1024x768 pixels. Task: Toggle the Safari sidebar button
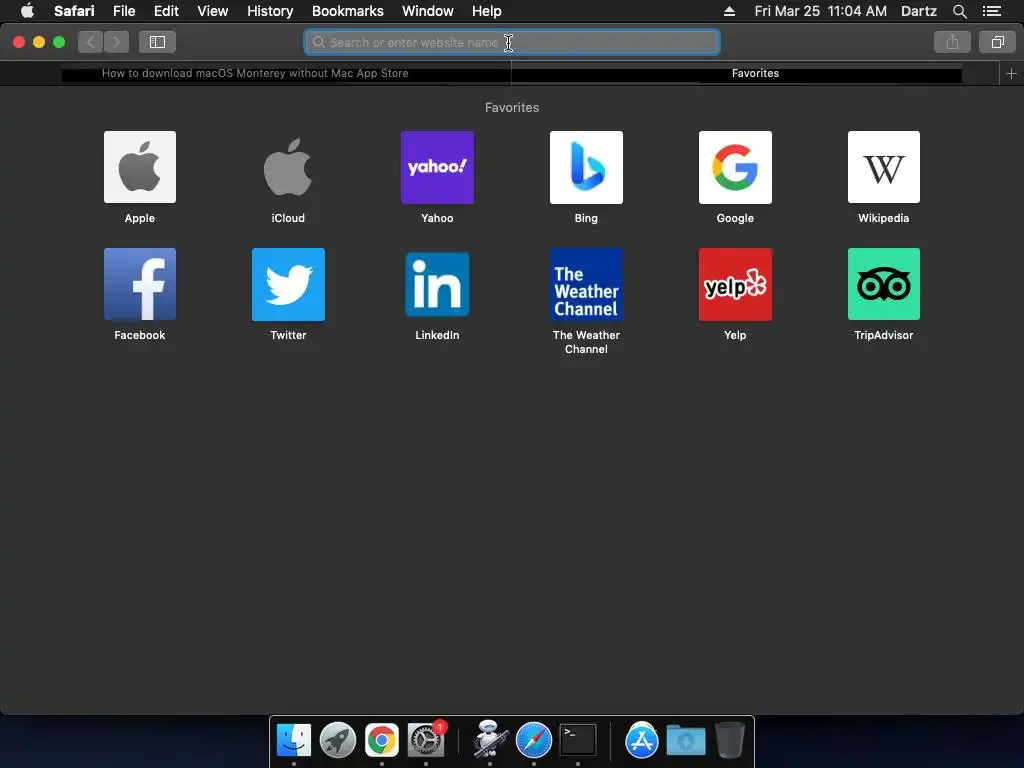(157, 42)
